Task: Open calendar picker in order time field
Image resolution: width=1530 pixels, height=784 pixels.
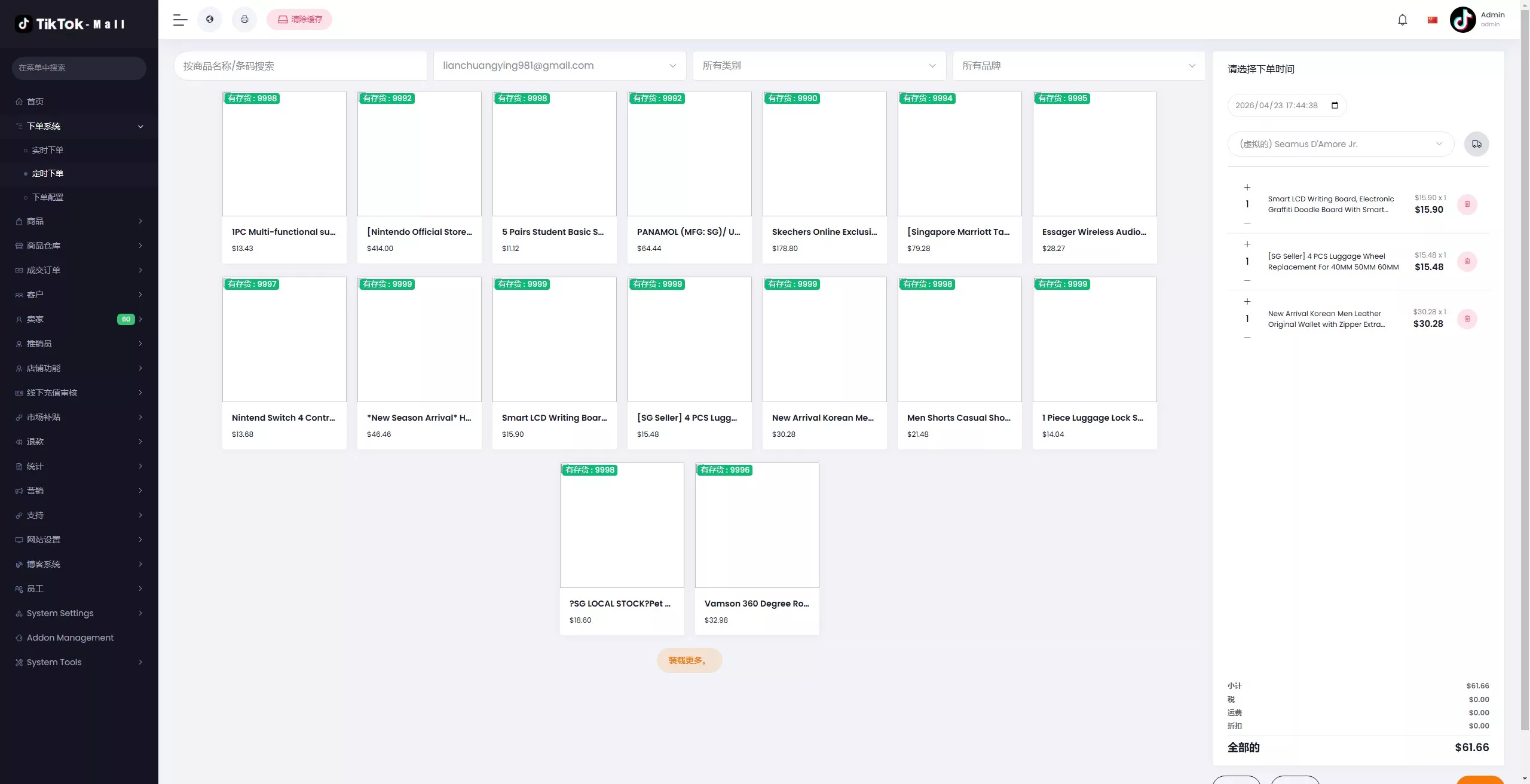Action: (1335, 105)
